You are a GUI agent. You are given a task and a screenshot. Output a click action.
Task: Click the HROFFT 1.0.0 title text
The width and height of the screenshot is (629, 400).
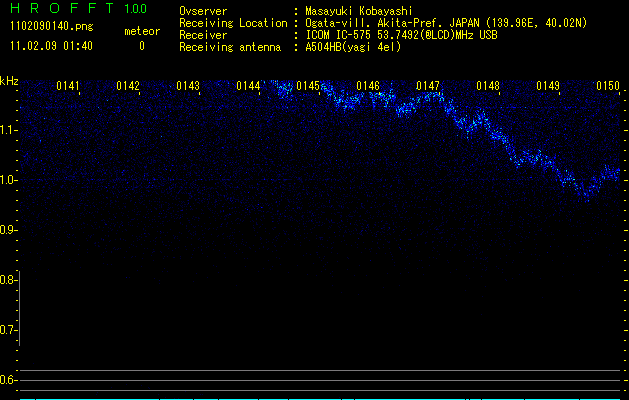point(79,8)
